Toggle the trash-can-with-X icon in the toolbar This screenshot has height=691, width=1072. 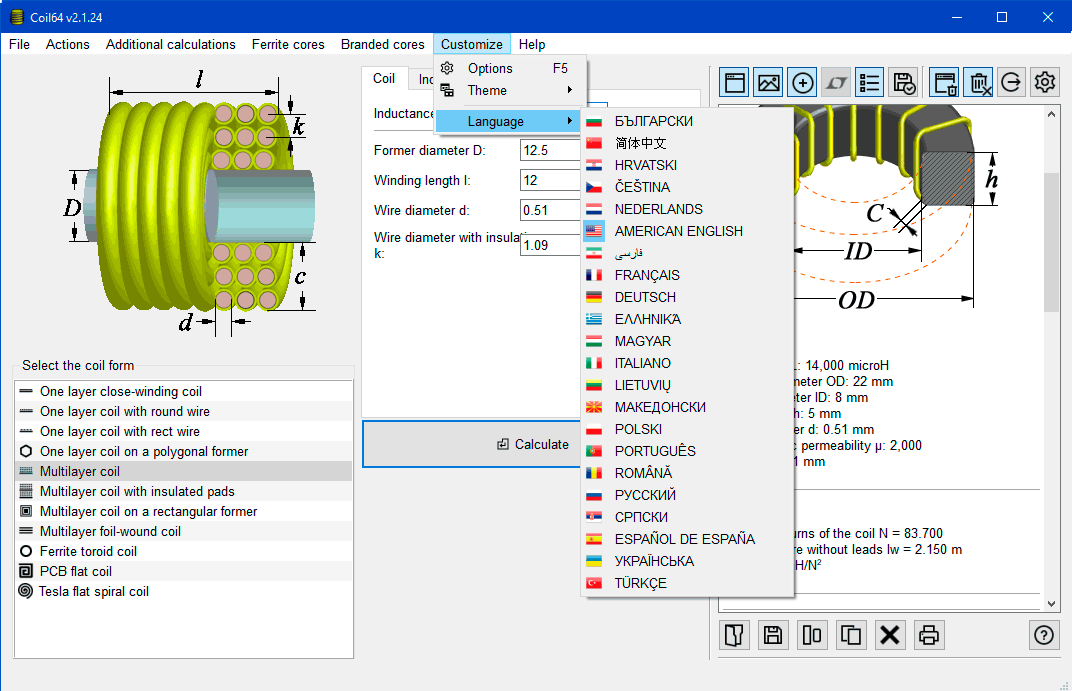(978, 83)
